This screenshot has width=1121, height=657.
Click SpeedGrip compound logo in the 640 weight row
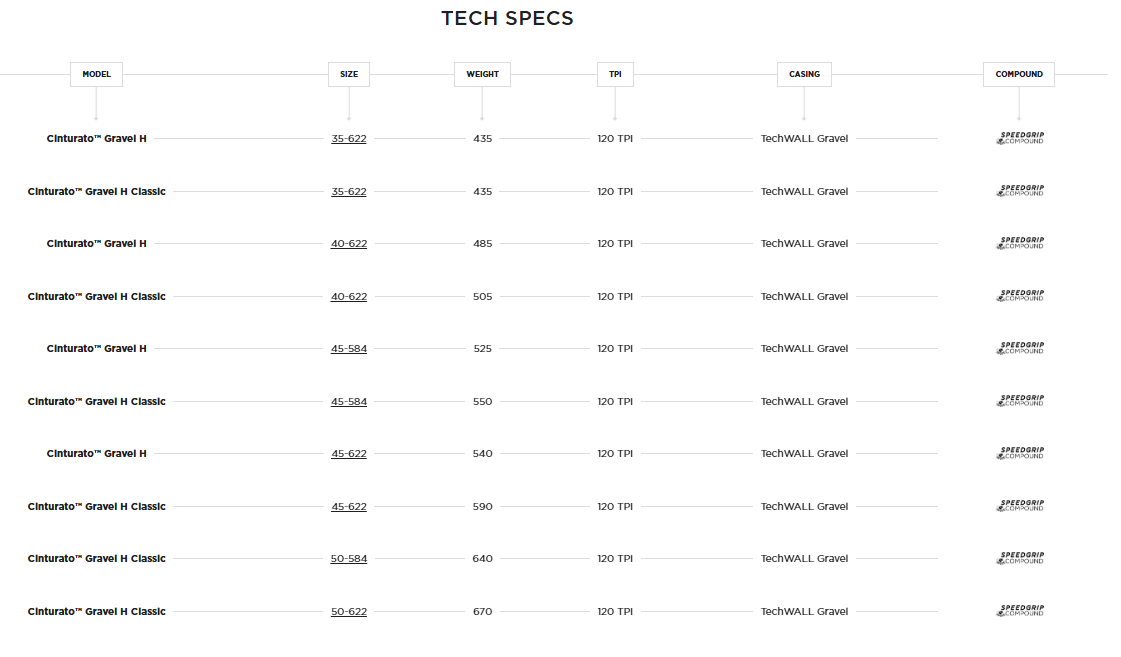tap(1020, 558)
